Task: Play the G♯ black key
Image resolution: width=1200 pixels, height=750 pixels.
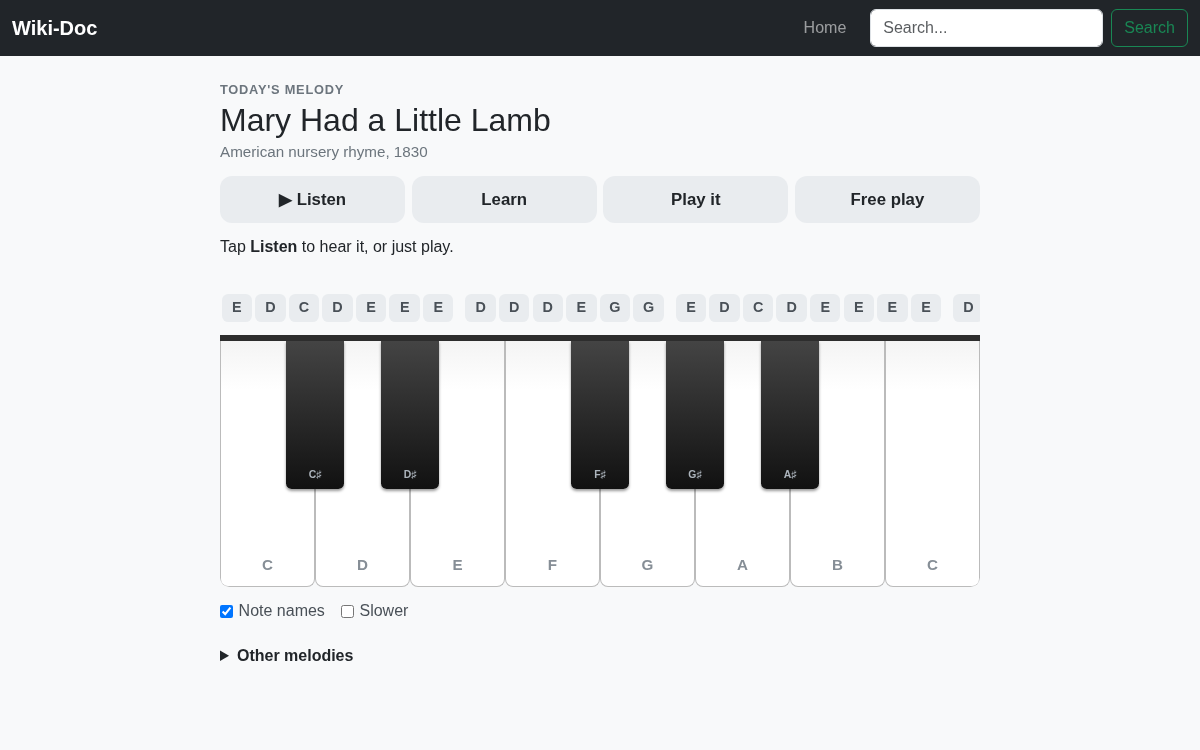Action: [x=695, y=414]
